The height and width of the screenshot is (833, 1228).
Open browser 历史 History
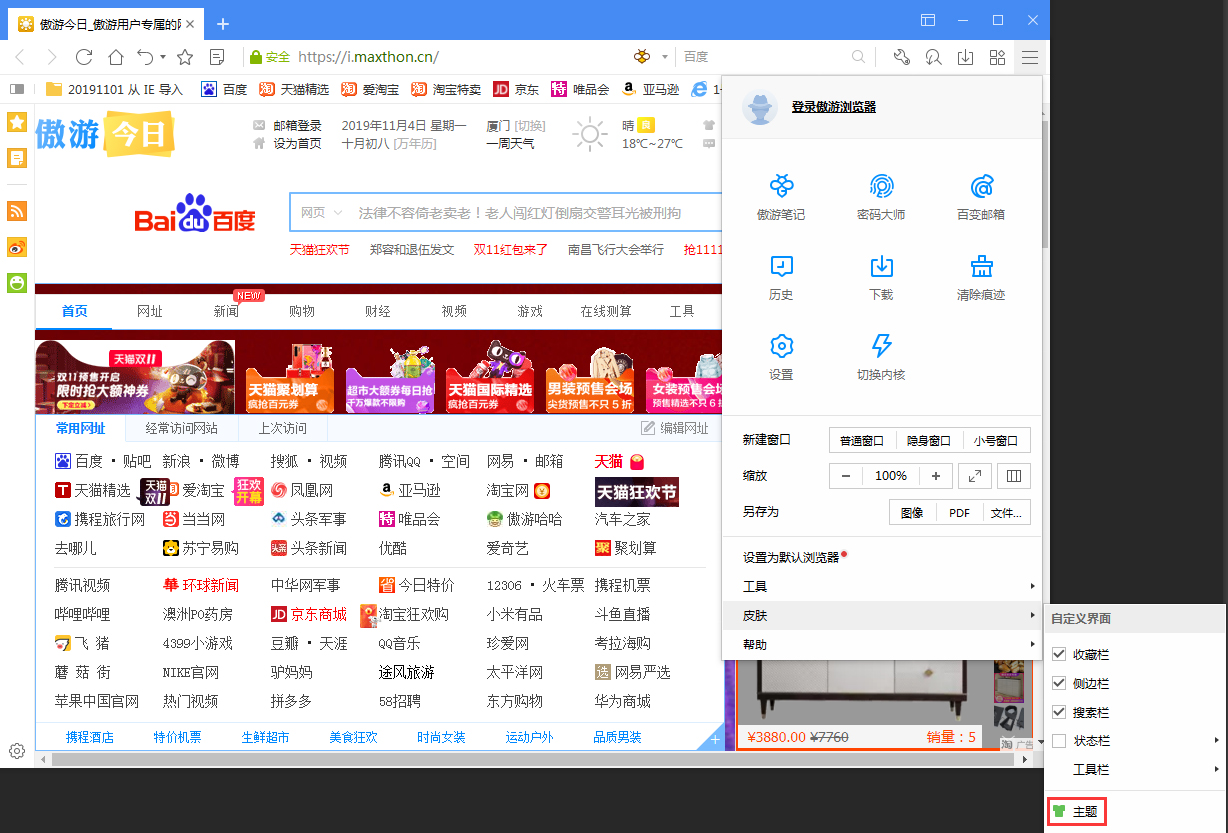click(781, 277)
